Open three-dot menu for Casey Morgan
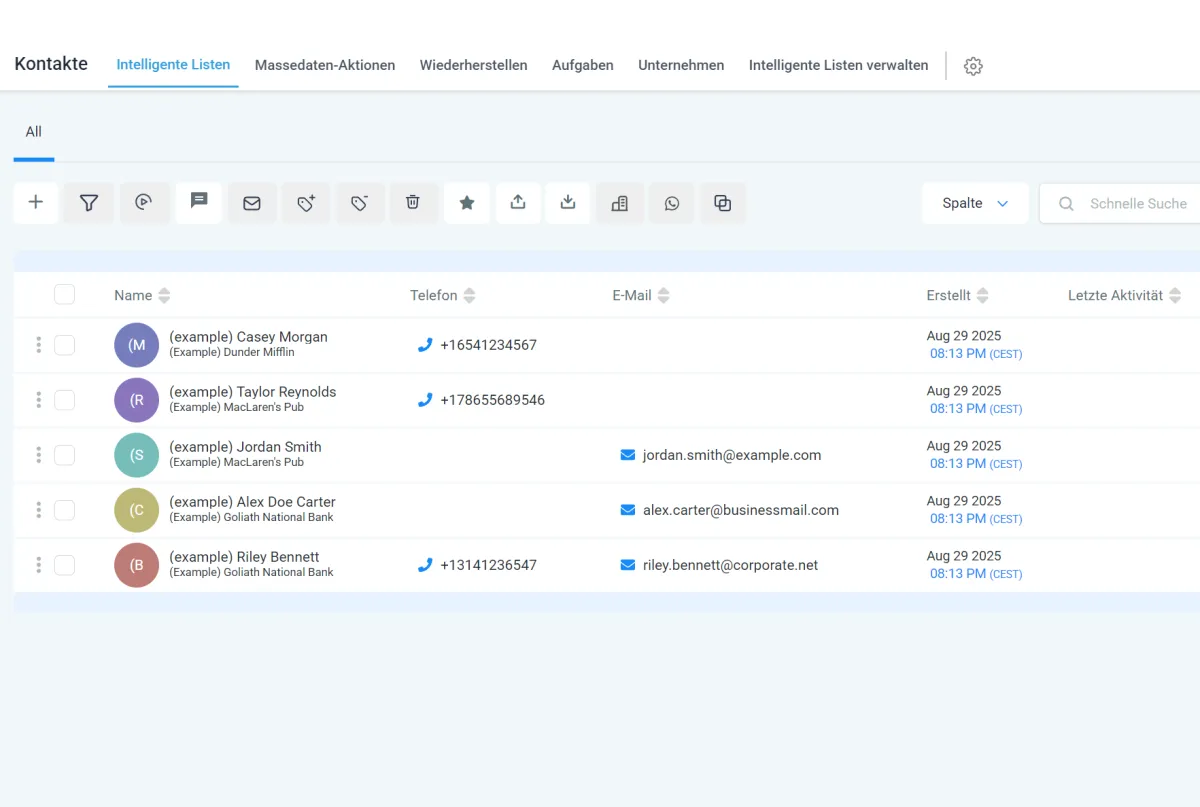This screenshot has width=1200, height=807. (39, 345)
